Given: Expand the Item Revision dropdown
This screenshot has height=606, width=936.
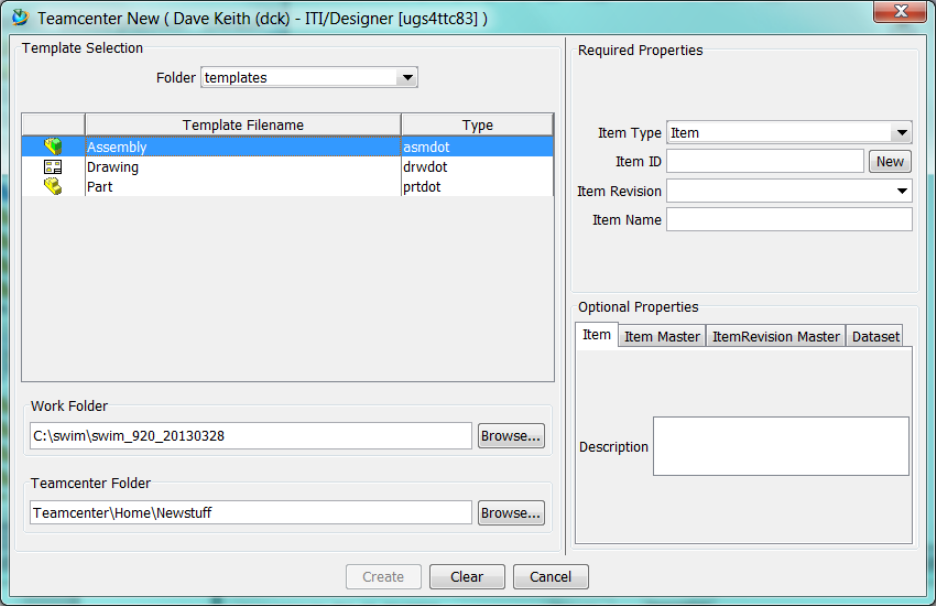Looking at the screenshot, I should pos(901,191).
